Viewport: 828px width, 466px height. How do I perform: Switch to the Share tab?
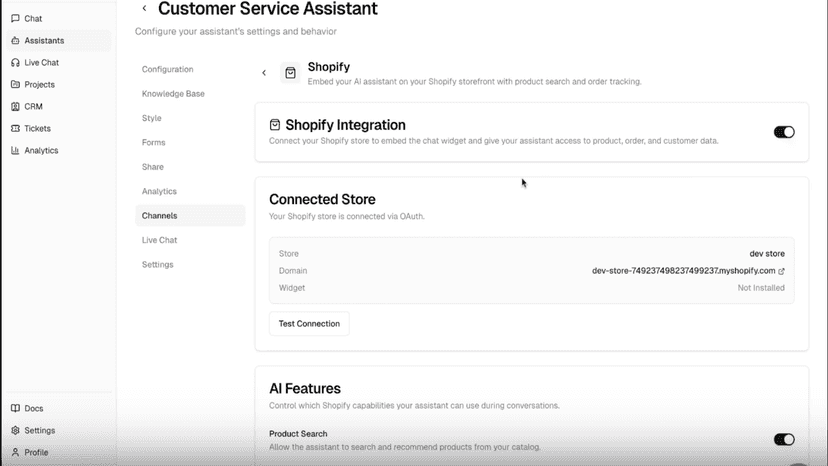point(190,167)
